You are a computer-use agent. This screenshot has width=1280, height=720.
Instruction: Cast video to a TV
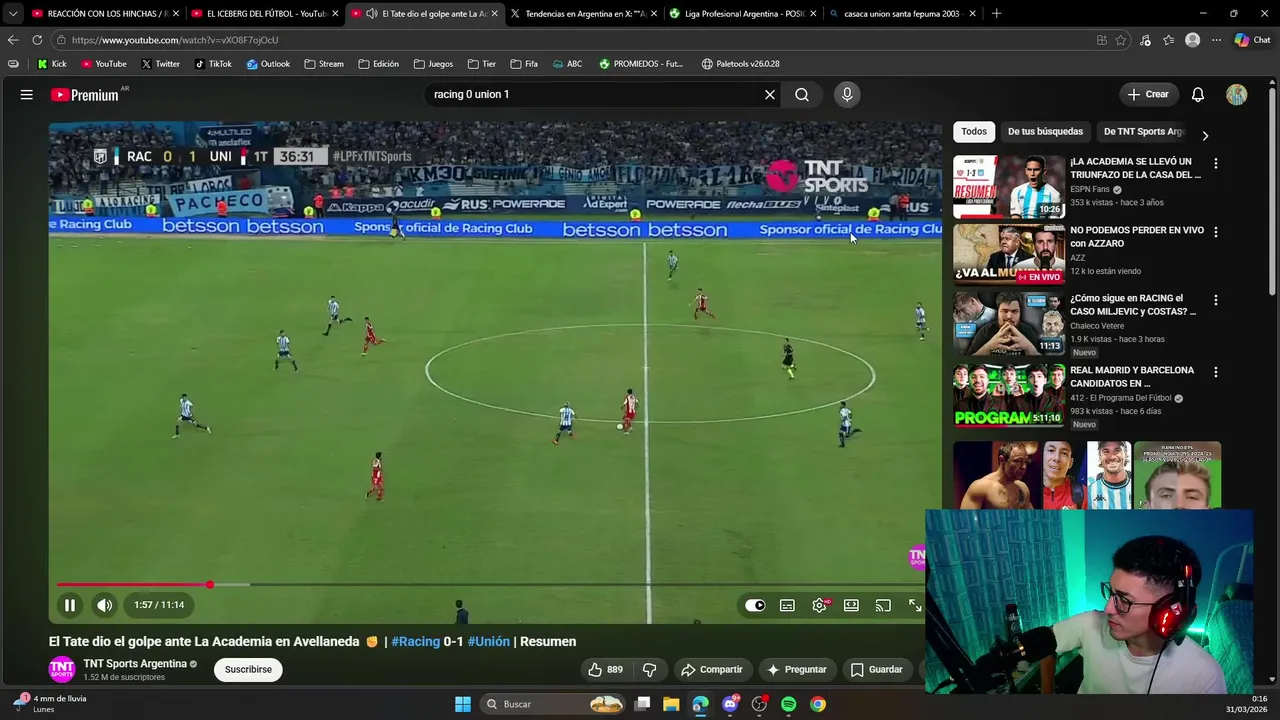click(883, 605)
